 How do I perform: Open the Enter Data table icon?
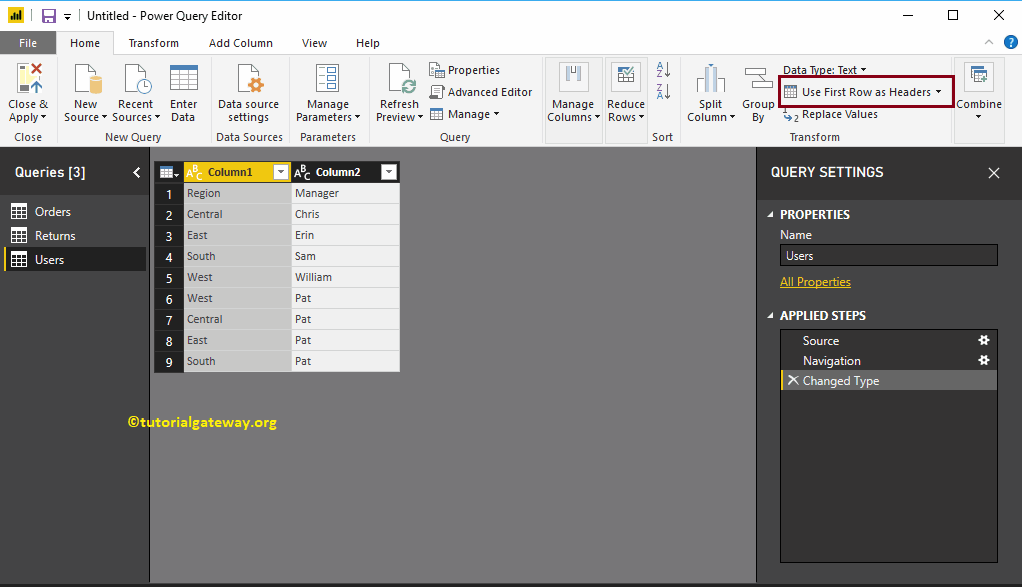coord(183,79)
